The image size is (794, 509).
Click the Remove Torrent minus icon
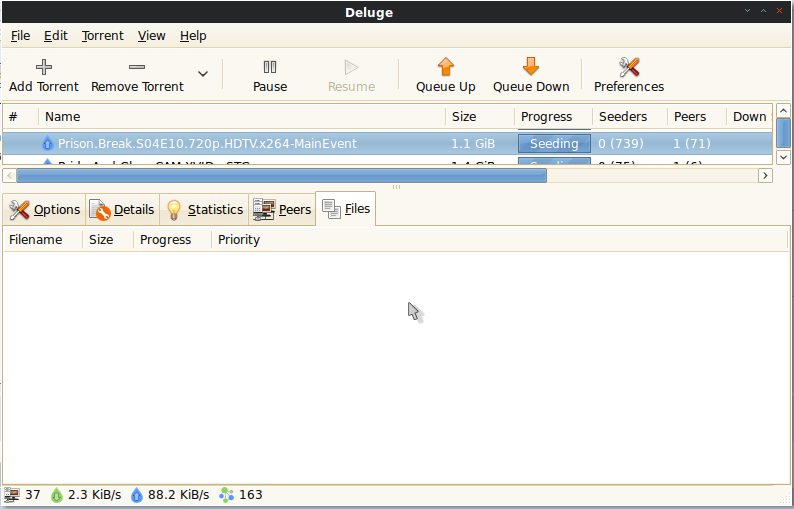click(x=137, y=67)
